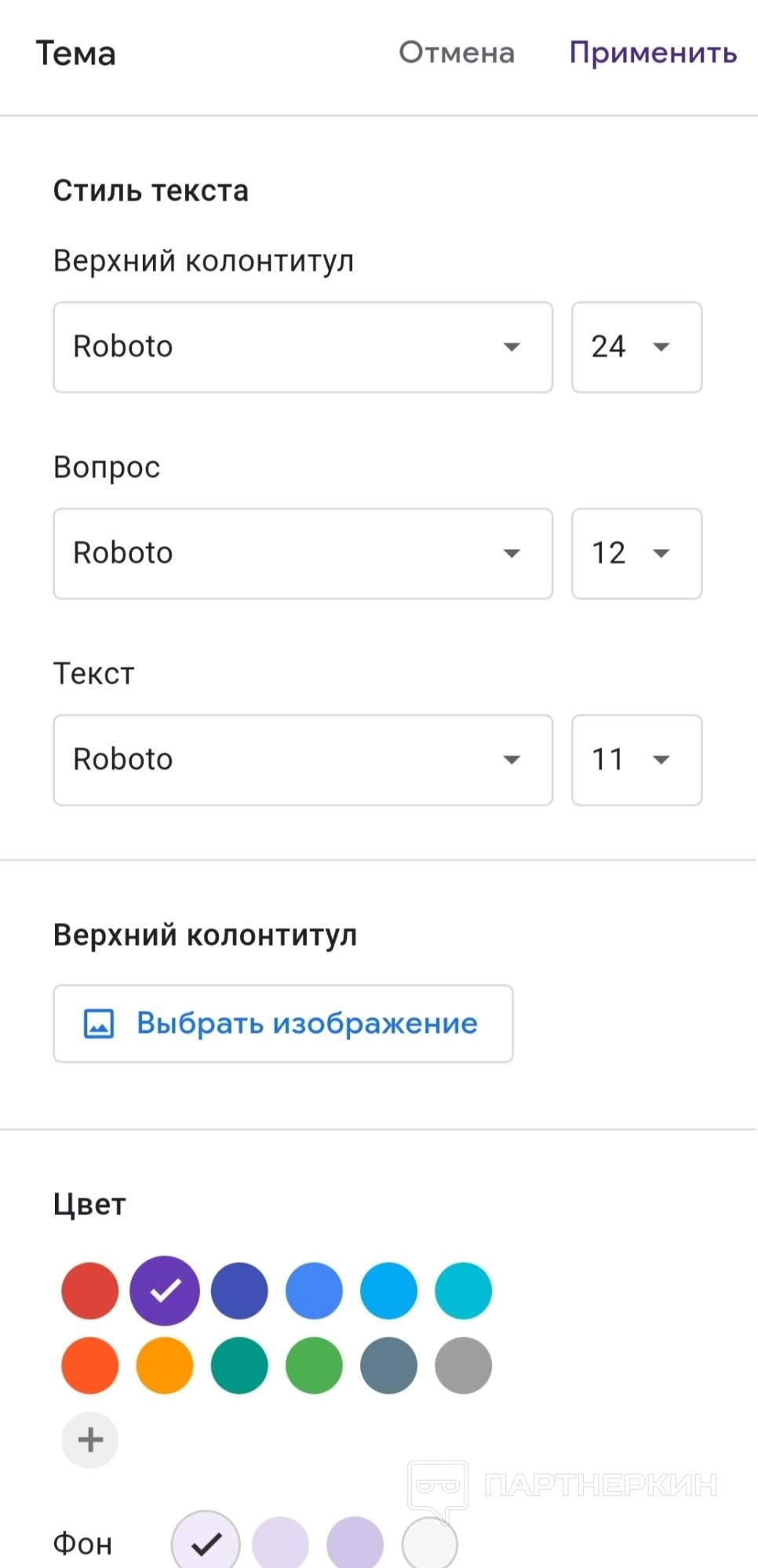The height and width of the screenshot is (1568, 758).
Task: Select the green theme color
Action: (314, 1365)
